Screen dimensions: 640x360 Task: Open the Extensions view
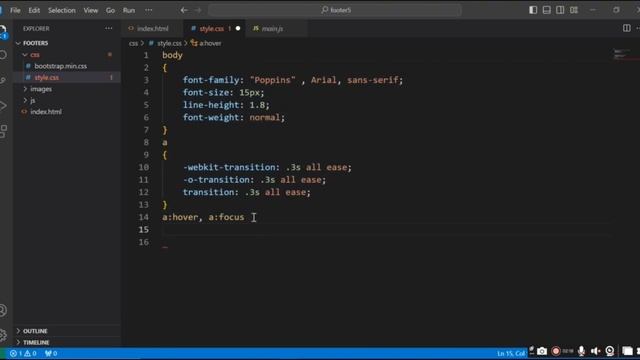pos(3,131)
